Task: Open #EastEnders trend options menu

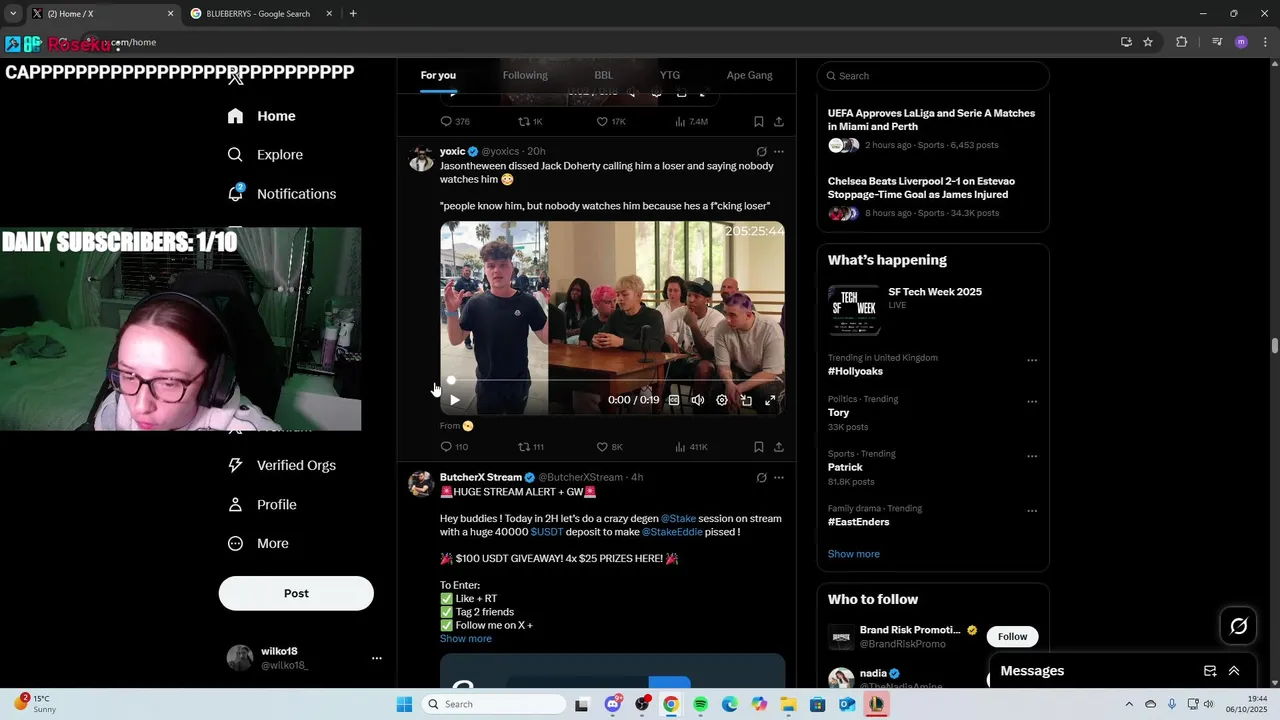Action: [x=1032, y=511]
